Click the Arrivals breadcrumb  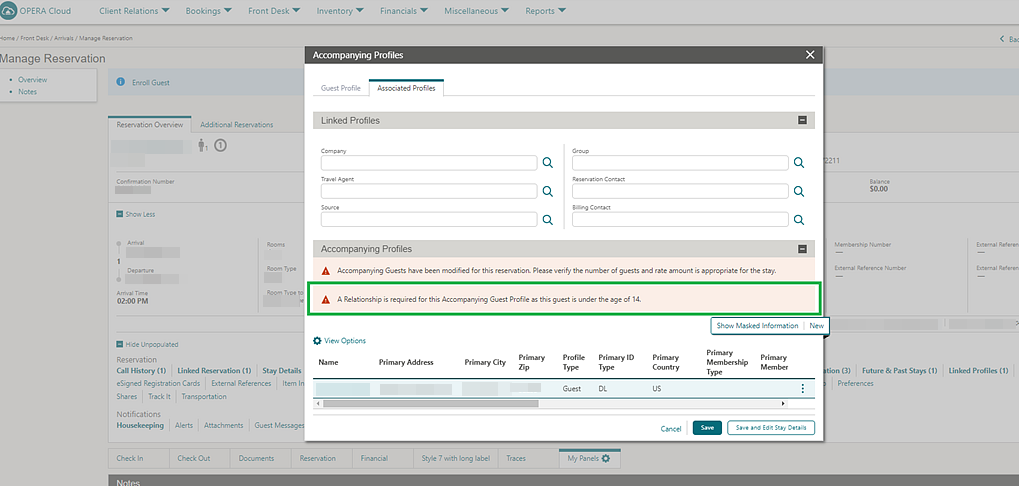point(64,38)
